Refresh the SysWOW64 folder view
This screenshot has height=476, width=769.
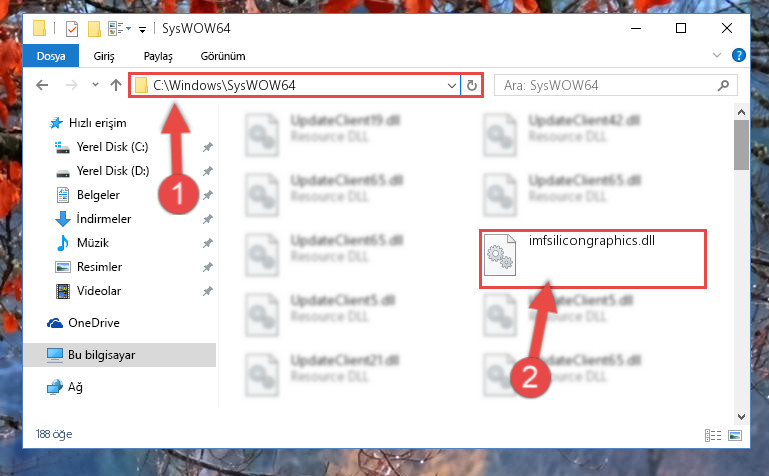471,86
